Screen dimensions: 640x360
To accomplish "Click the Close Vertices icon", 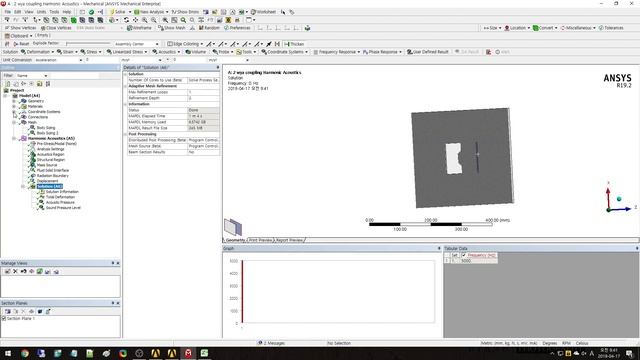I will (43, 28).
